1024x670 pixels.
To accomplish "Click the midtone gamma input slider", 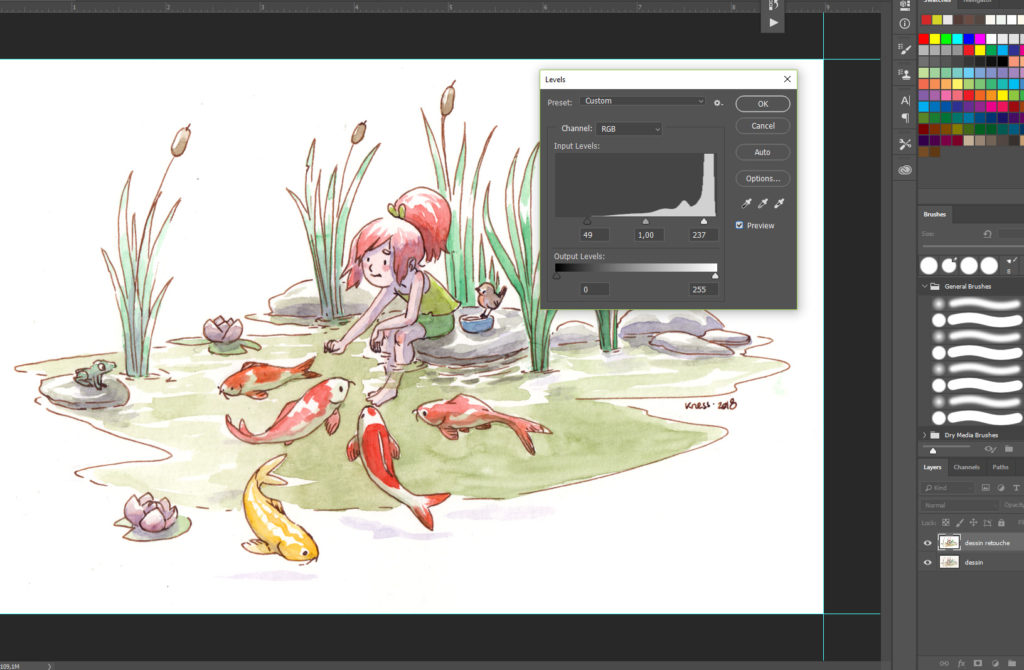I will 645,222.
